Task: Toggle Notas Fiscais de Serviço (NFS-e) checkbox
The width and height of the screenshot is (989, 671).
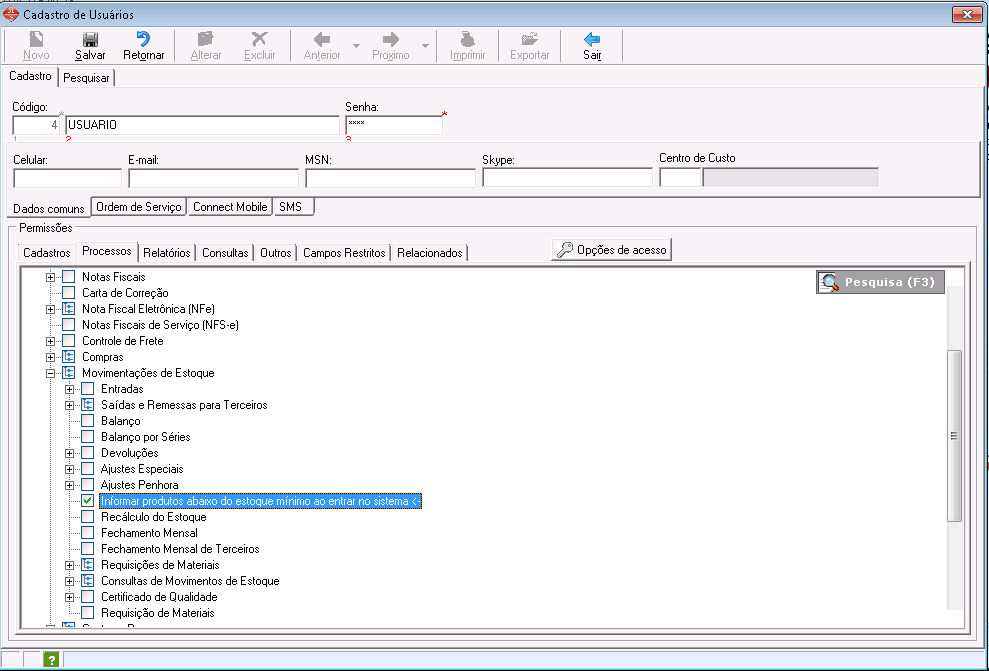Action: pyautogui.click(x=69, y=325)
